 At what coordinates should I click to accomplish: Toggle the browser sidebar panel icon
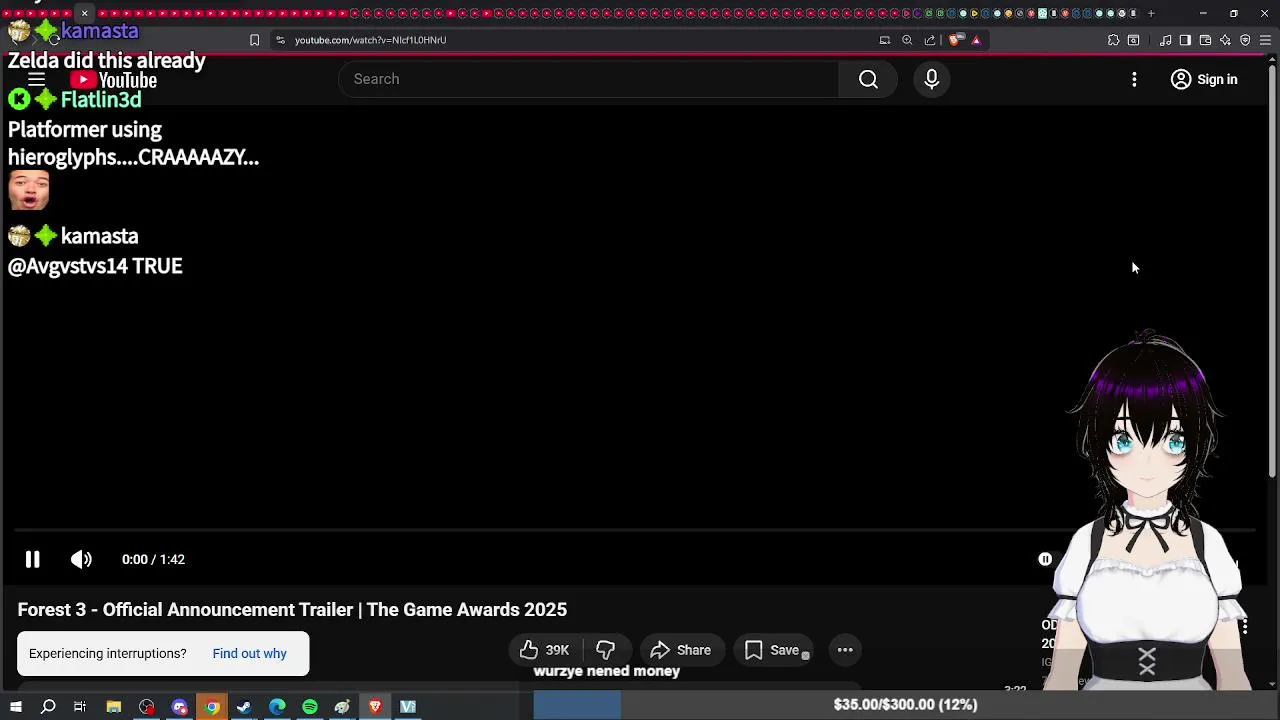tap(1185, 40)
